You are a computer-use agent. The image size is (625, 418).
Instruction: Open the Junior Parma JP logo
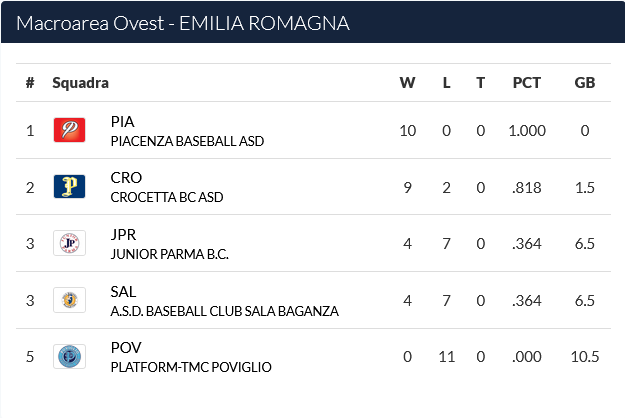tap(69, 243)
